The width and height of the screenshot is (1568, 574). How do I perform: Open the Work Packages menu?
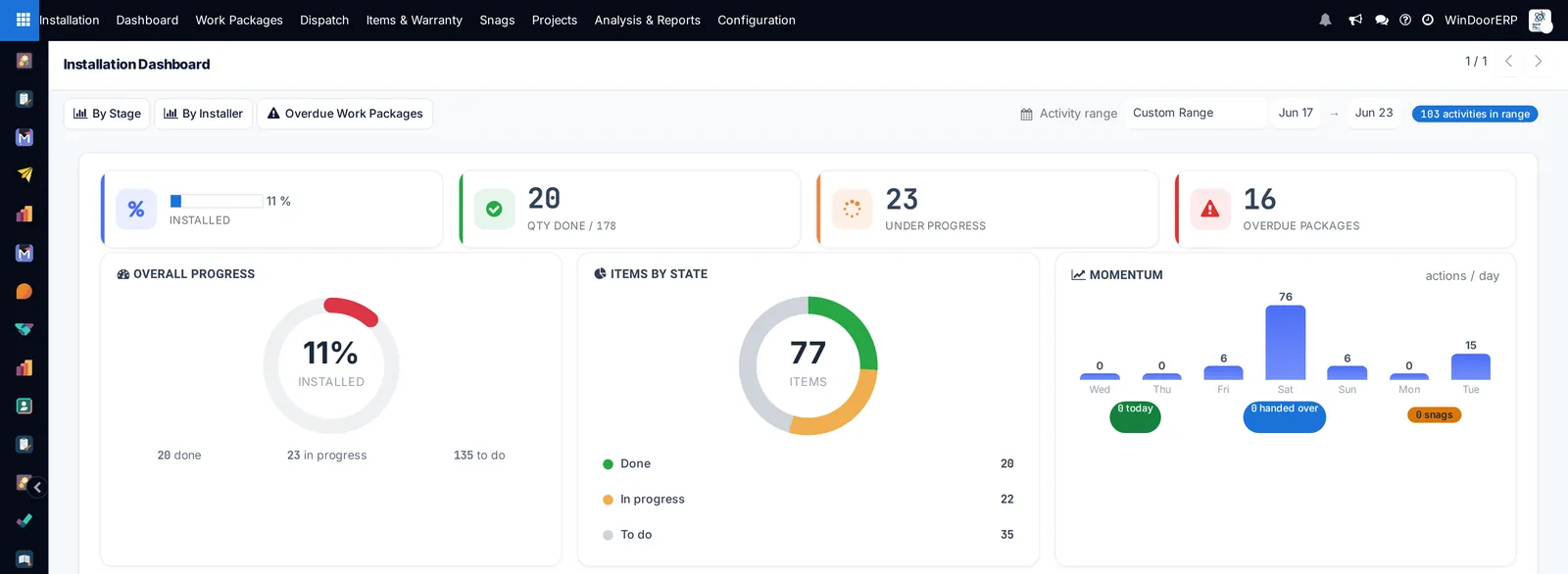(239, 20)
